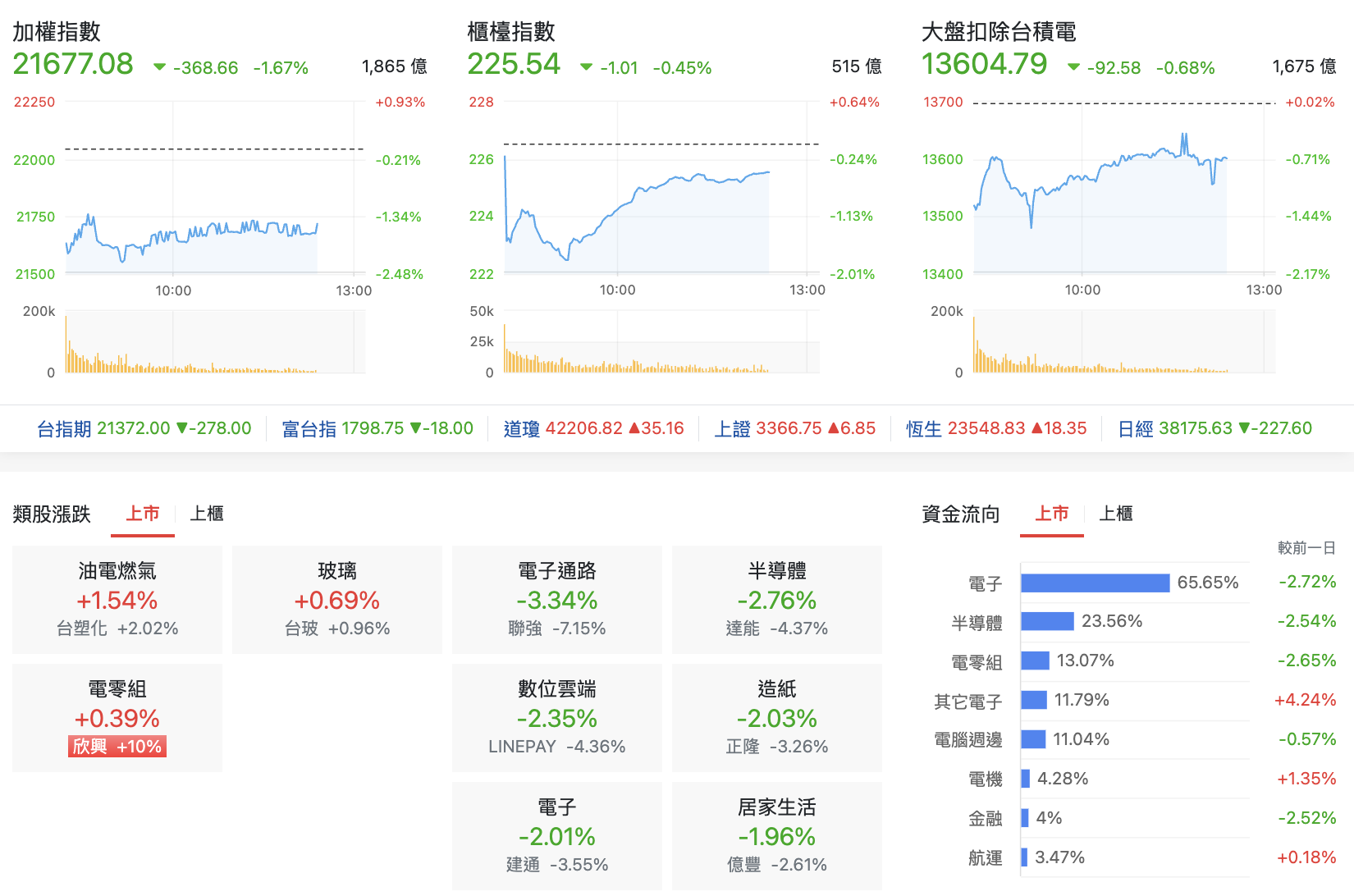The image size is (1354, 896).
Task: Switch to 上櫃 tab under 資金流向
Action: click(1116, 514)
